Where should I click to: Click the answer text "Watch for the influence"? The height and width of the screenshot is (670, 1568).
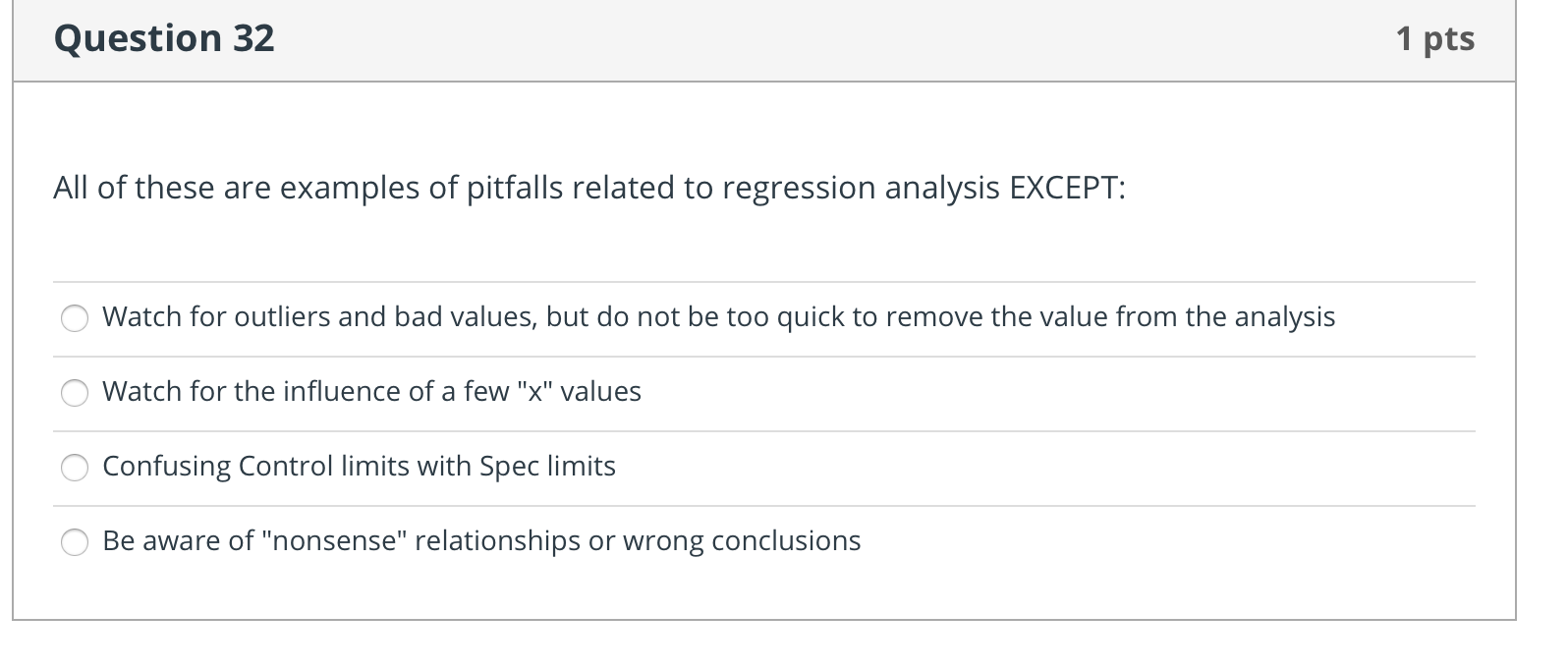[371, 392]
